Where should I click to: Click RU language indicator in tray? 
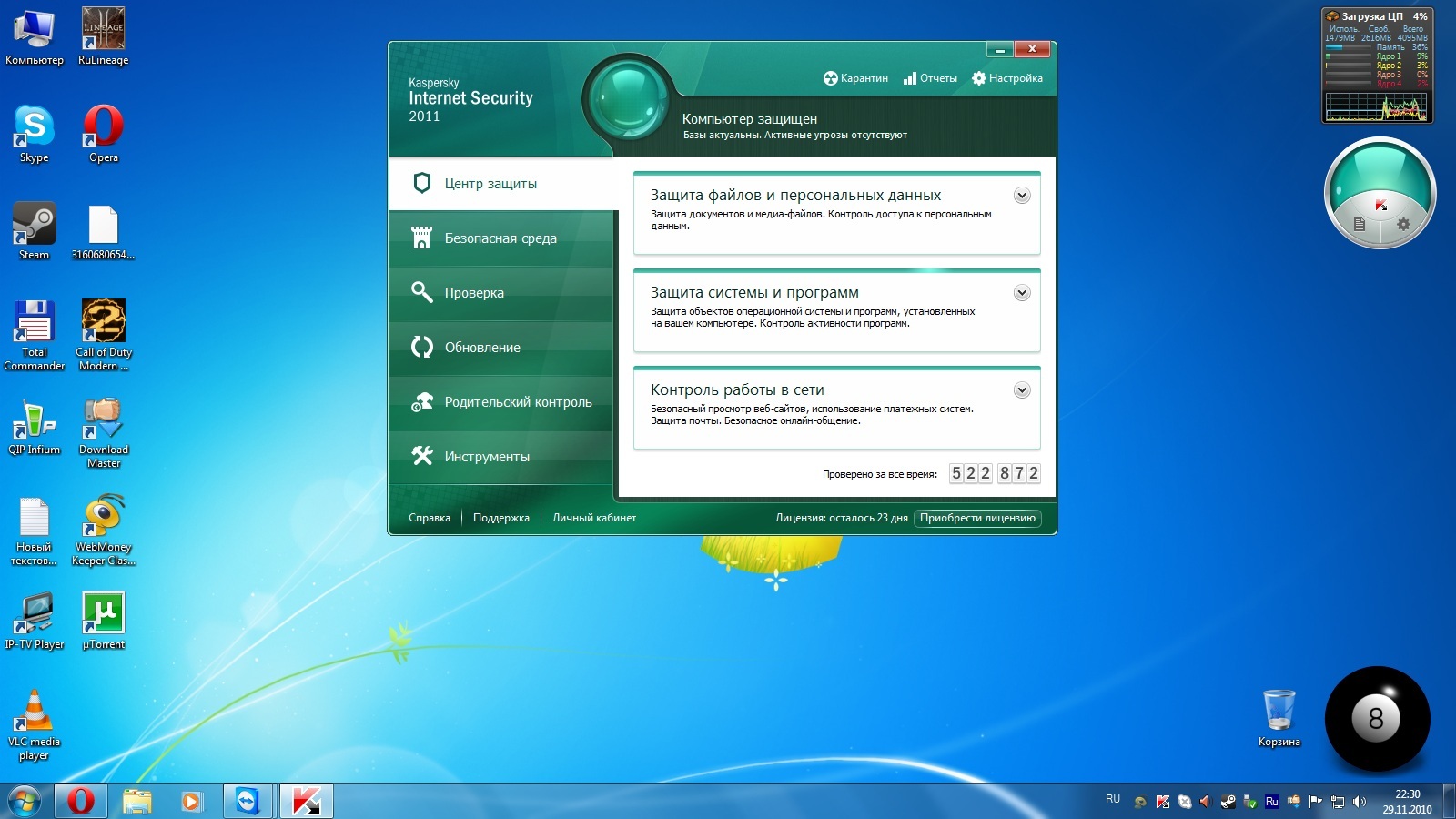pyautogui.click(x=1113, y=799)
